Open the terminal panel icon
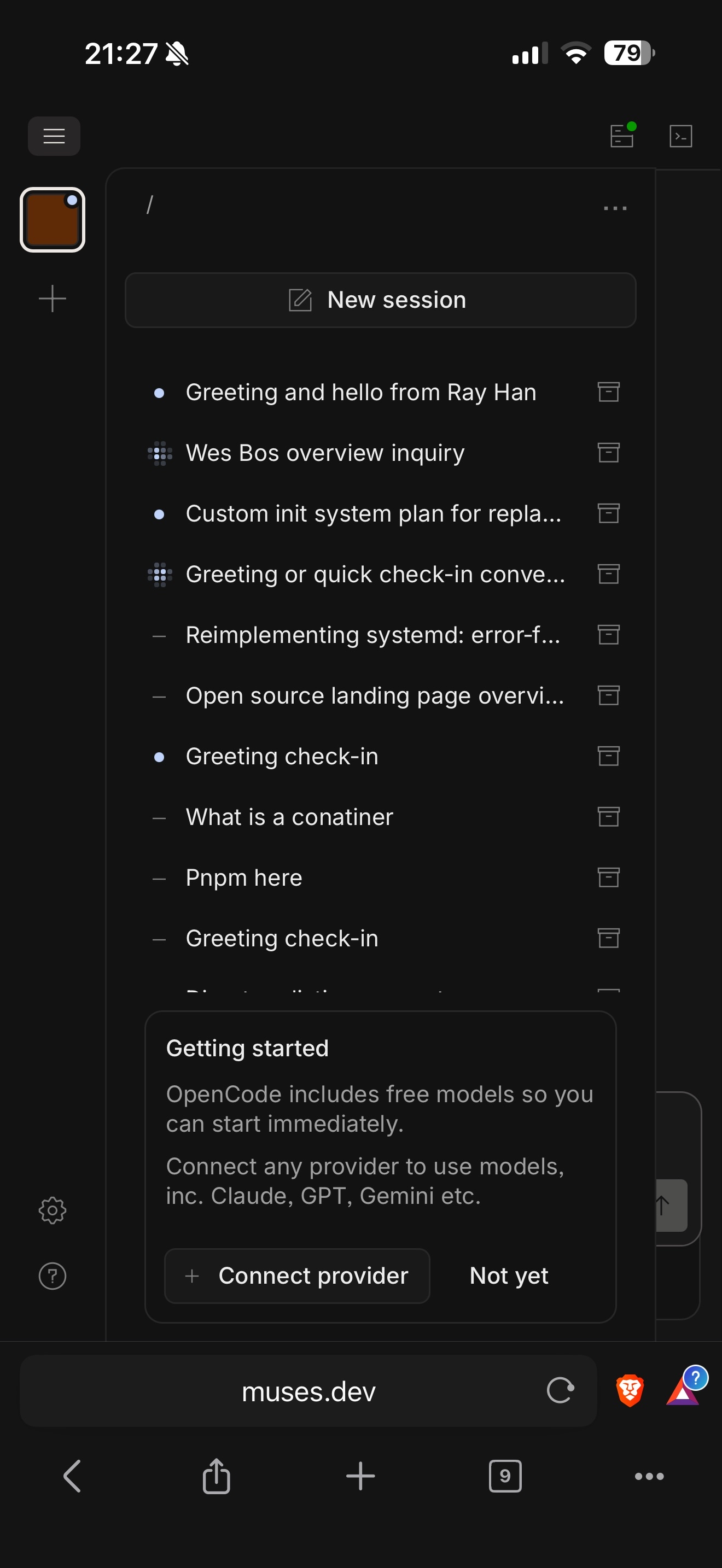This screenshot has height=1568, width=722. [x=680, y=136]
